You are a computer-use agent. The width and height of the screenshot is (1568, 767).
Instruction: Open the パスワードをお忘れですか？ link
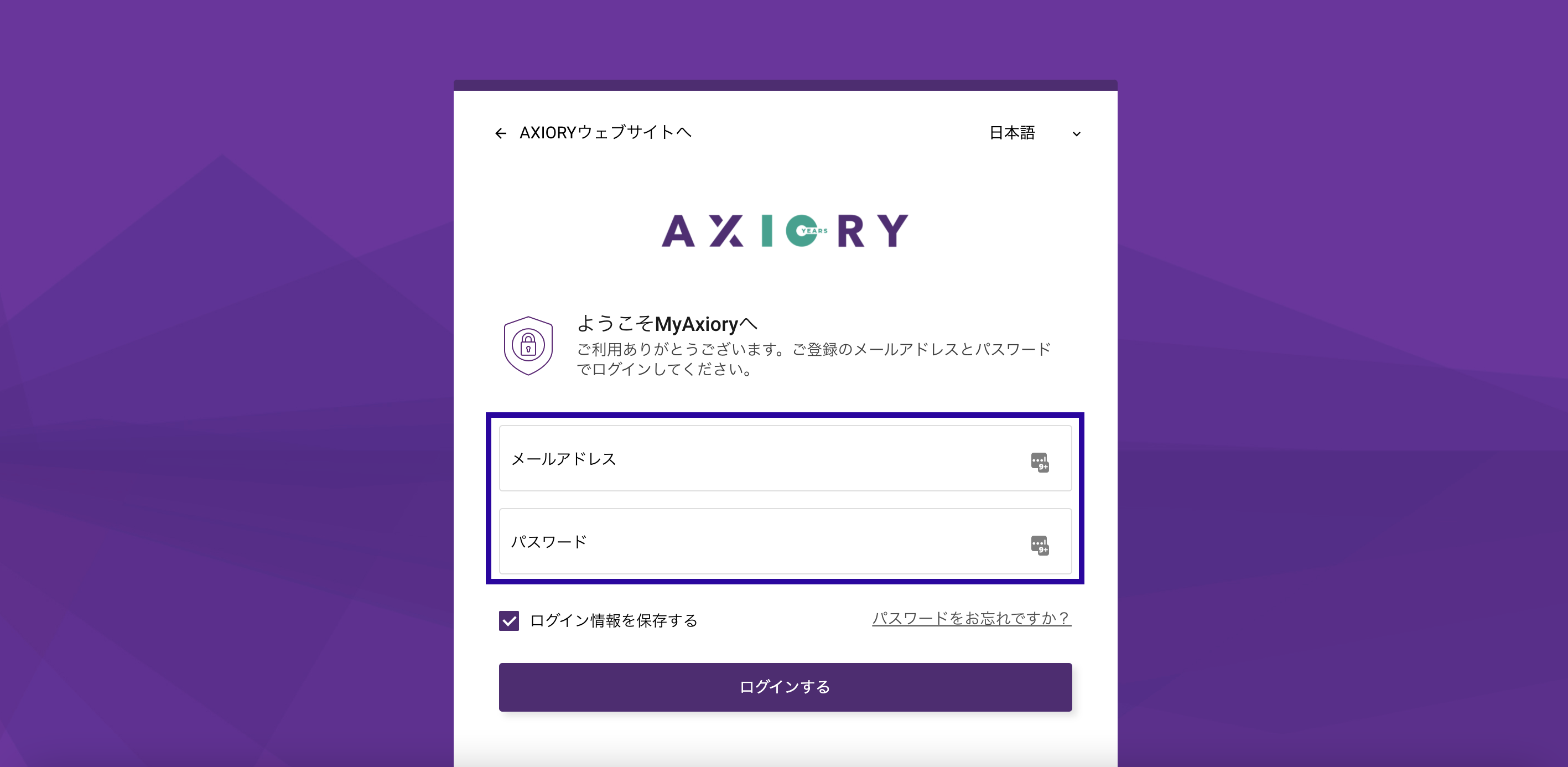972,619
